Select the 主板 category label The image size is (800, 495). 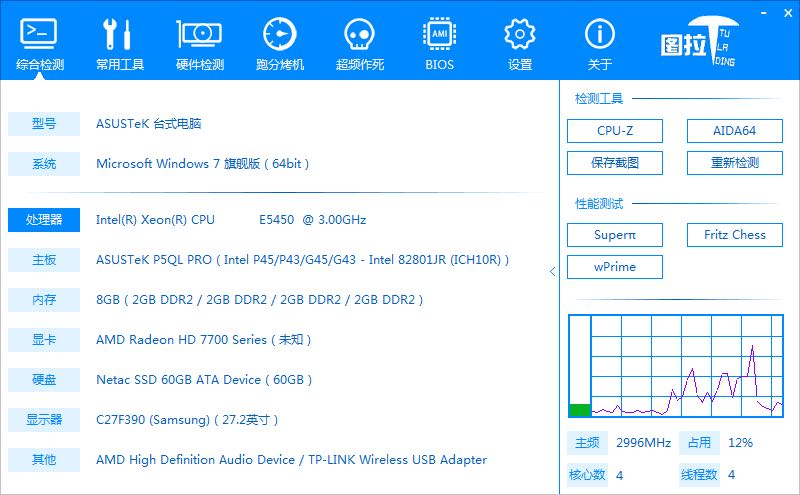pos(44,260)
